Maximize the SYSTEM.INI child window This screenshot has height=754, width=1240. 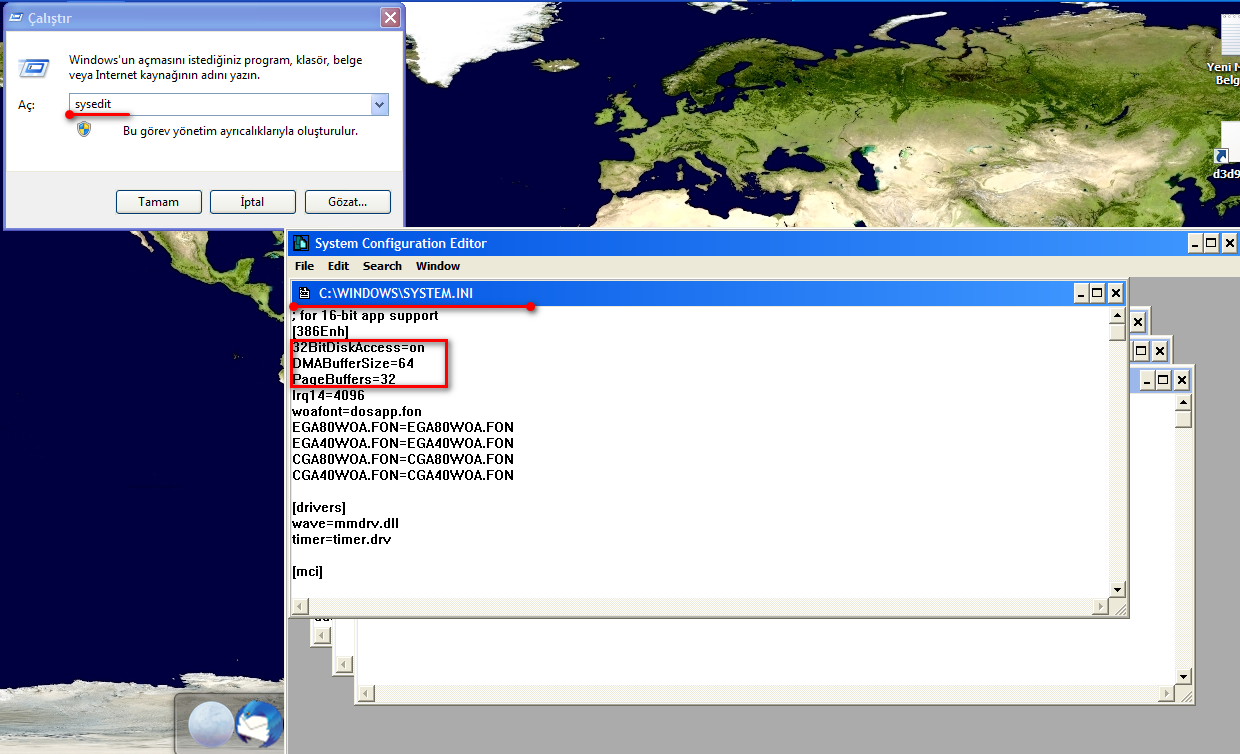[x=1098, y=293]
